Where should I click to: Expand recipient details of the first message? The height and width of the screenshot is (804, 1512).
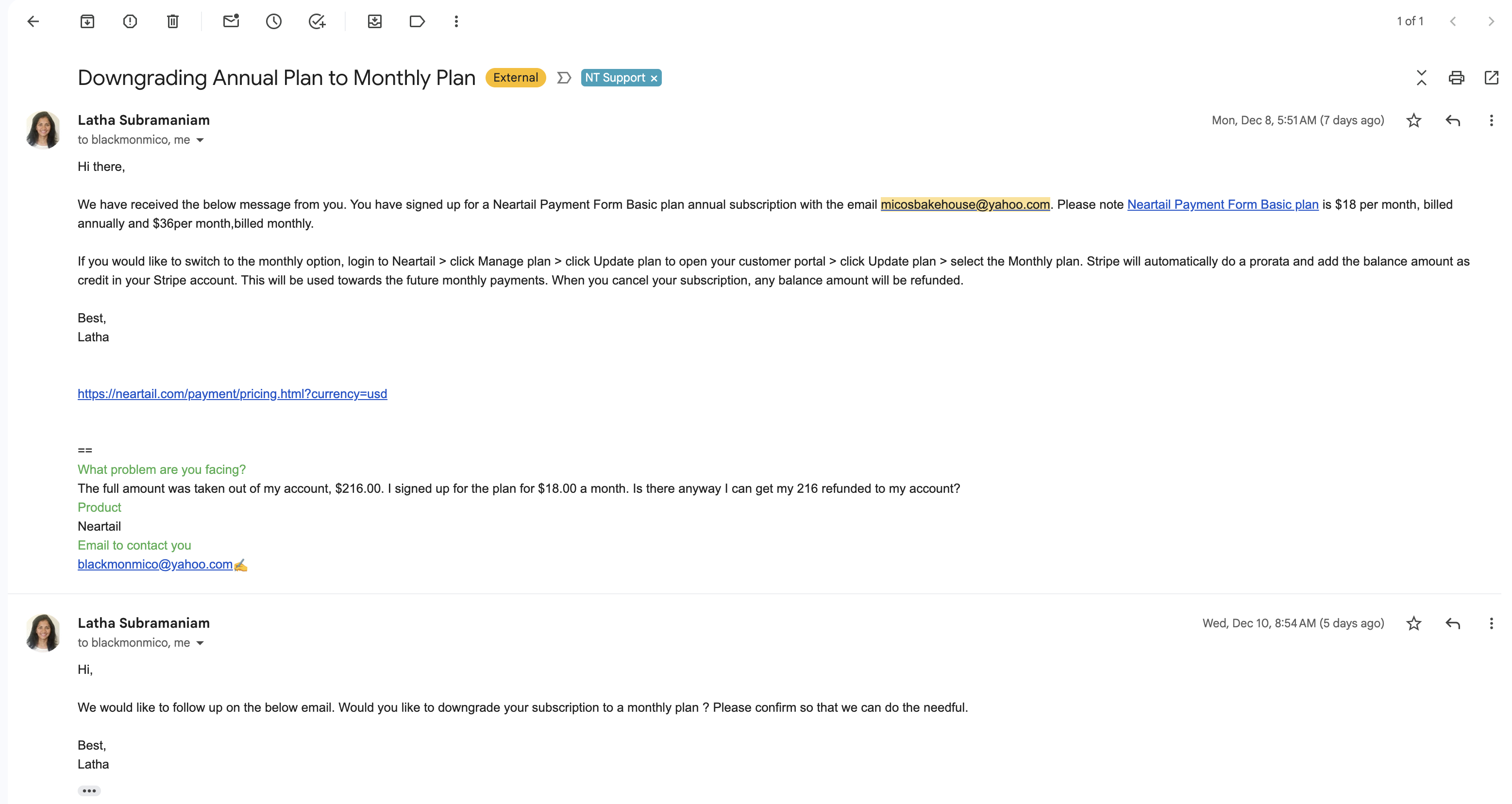coord(200,140)
